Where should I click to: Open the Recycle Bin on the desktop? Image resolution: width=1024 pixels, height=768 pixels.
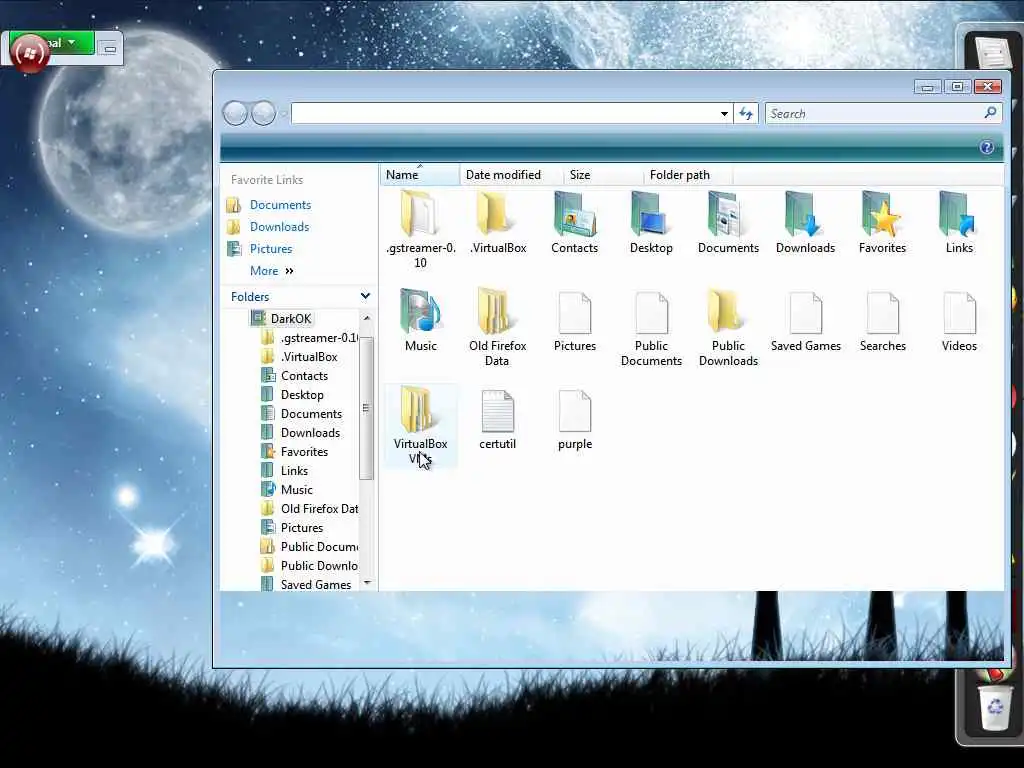point(994,707)
